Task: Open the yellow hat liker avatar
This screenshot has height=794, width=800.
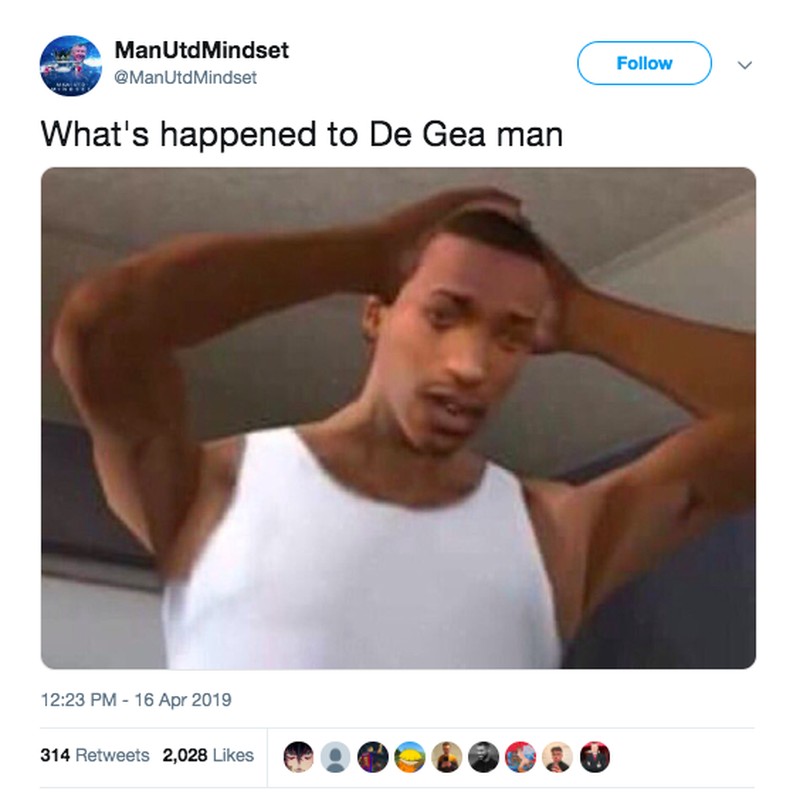Action: [x=410, y=757]
